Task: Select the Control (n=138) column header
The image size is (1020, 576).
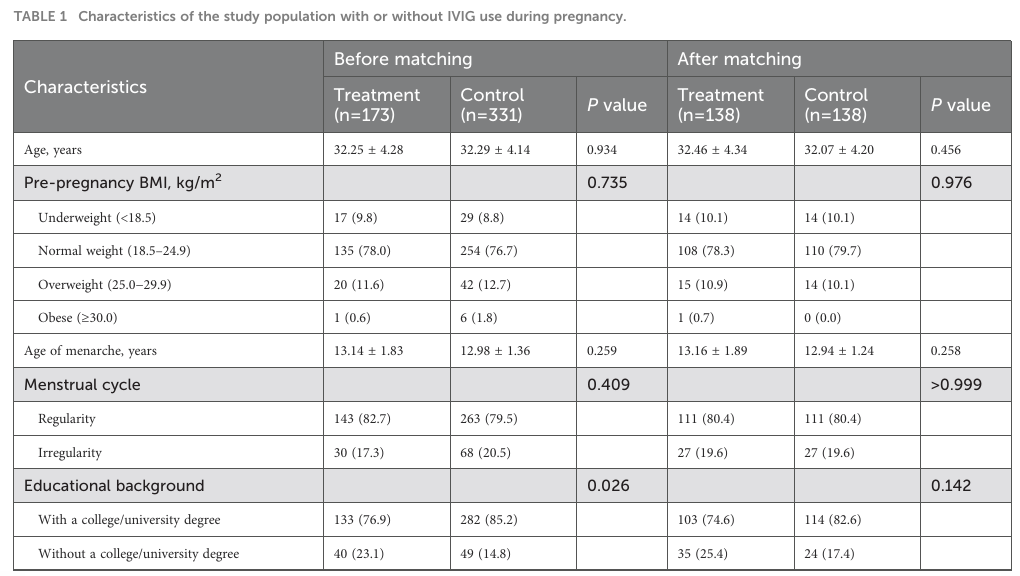Action: point(836,104)
